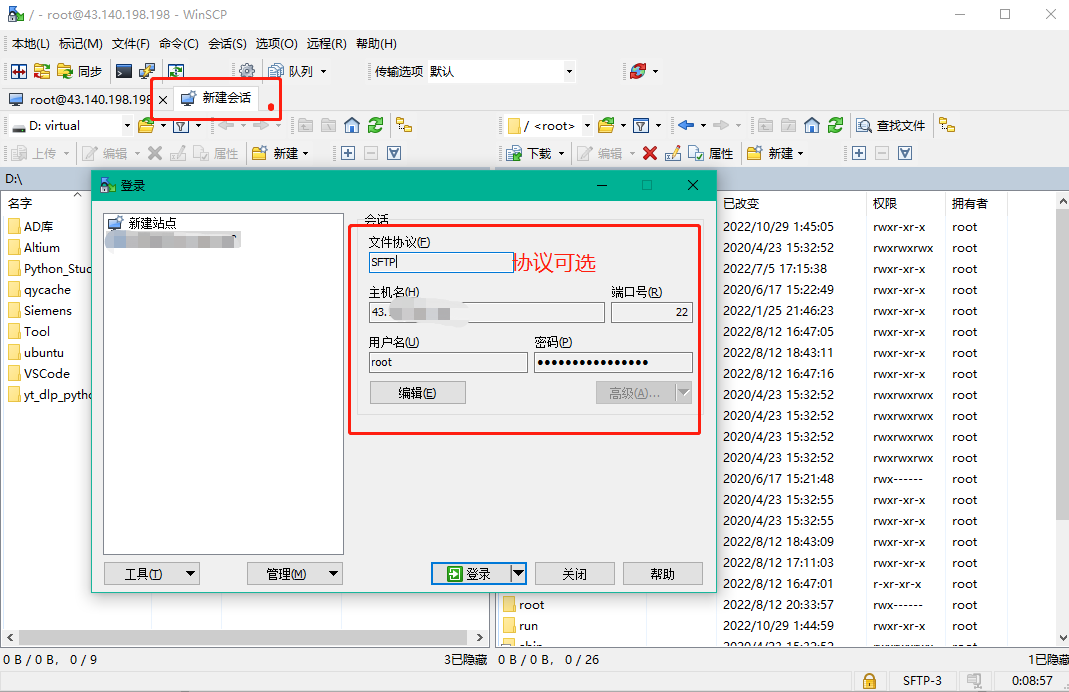Open the 文件协议 SFTP combo box
Screen dimensions: 1069x692
[x=441, y=262]
